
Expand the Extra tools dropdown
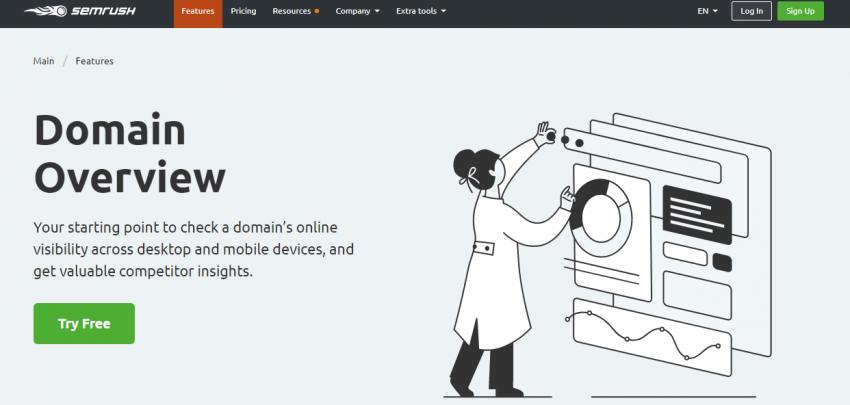(421, 11)
